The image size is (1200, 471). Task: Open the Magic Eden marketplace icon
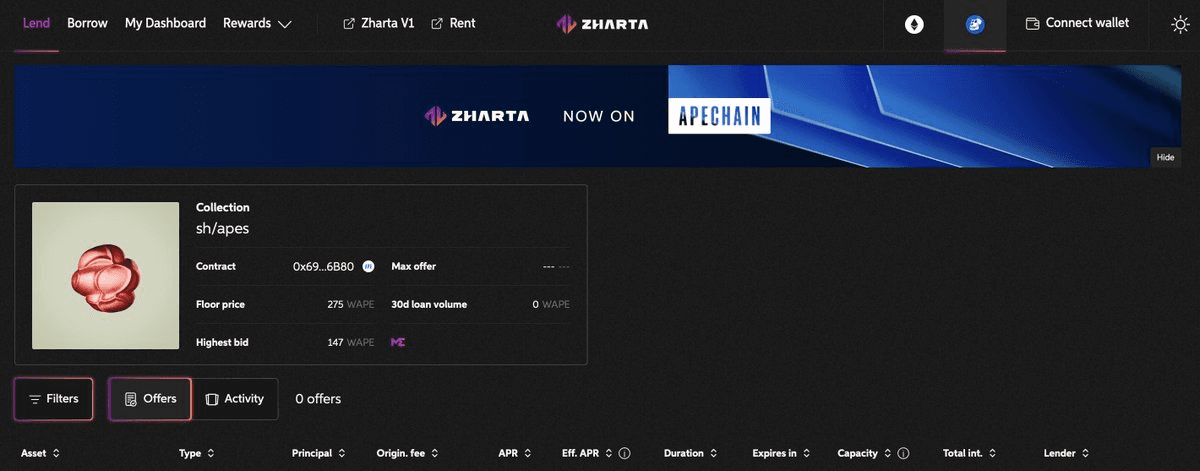398,342
